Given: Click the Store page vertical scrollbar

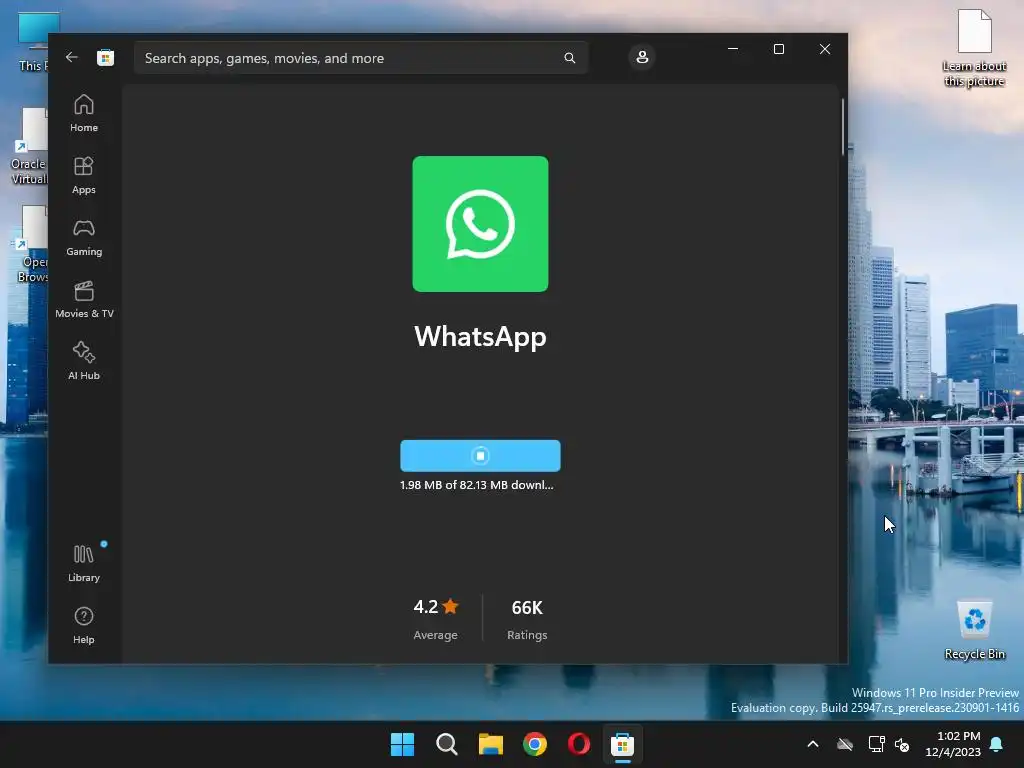Looking at the screenshot, I should [842, 127].
